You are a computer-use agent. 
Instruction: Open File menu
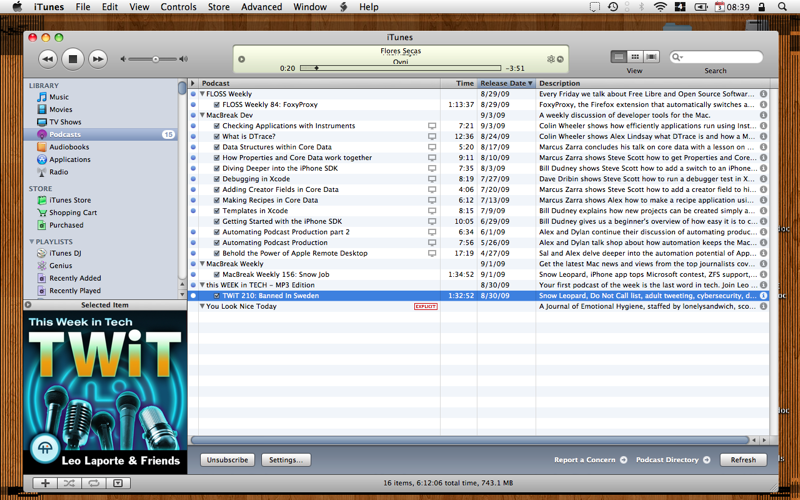[x=83, y=7]
